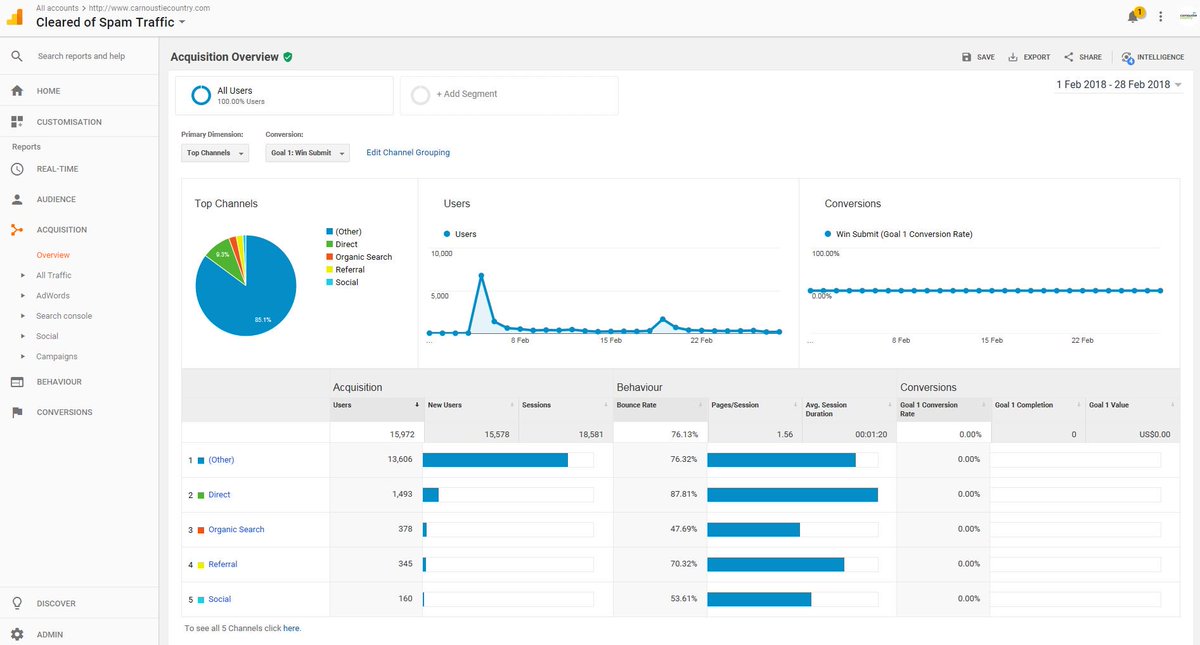Open the Direct channel link in the table
The height and width of the screenshot is (645, 1200).
point(219,495)
